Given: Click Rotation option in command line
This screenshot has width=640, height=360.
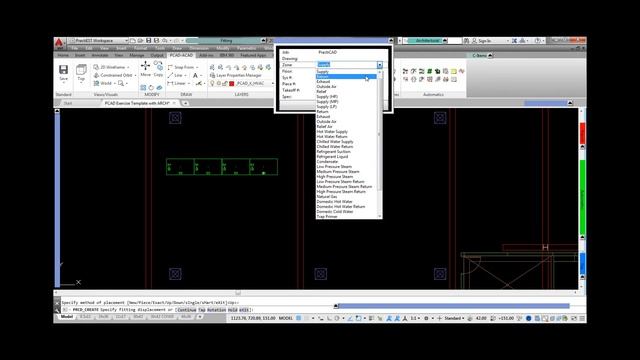Looking at the screenshot, I should click(216, 310).
